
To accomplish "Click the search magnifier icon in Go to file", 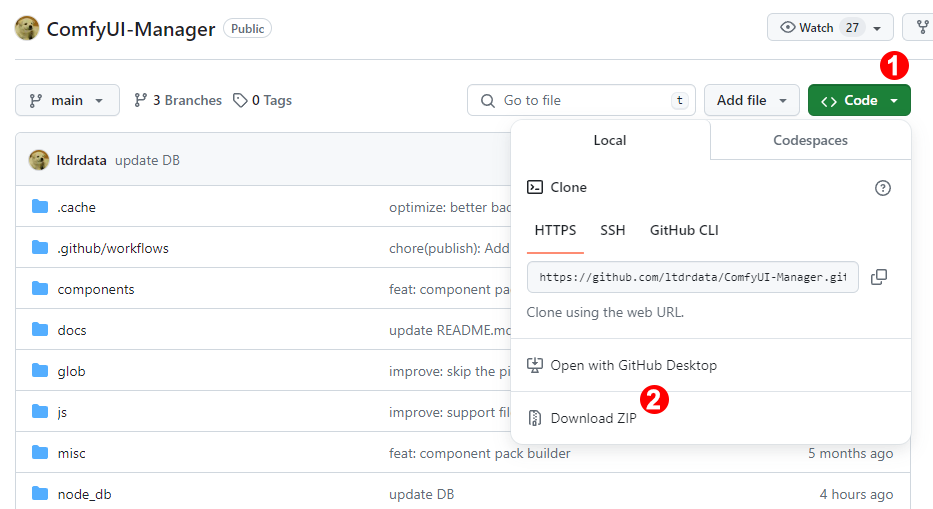I will pos(487,101).
